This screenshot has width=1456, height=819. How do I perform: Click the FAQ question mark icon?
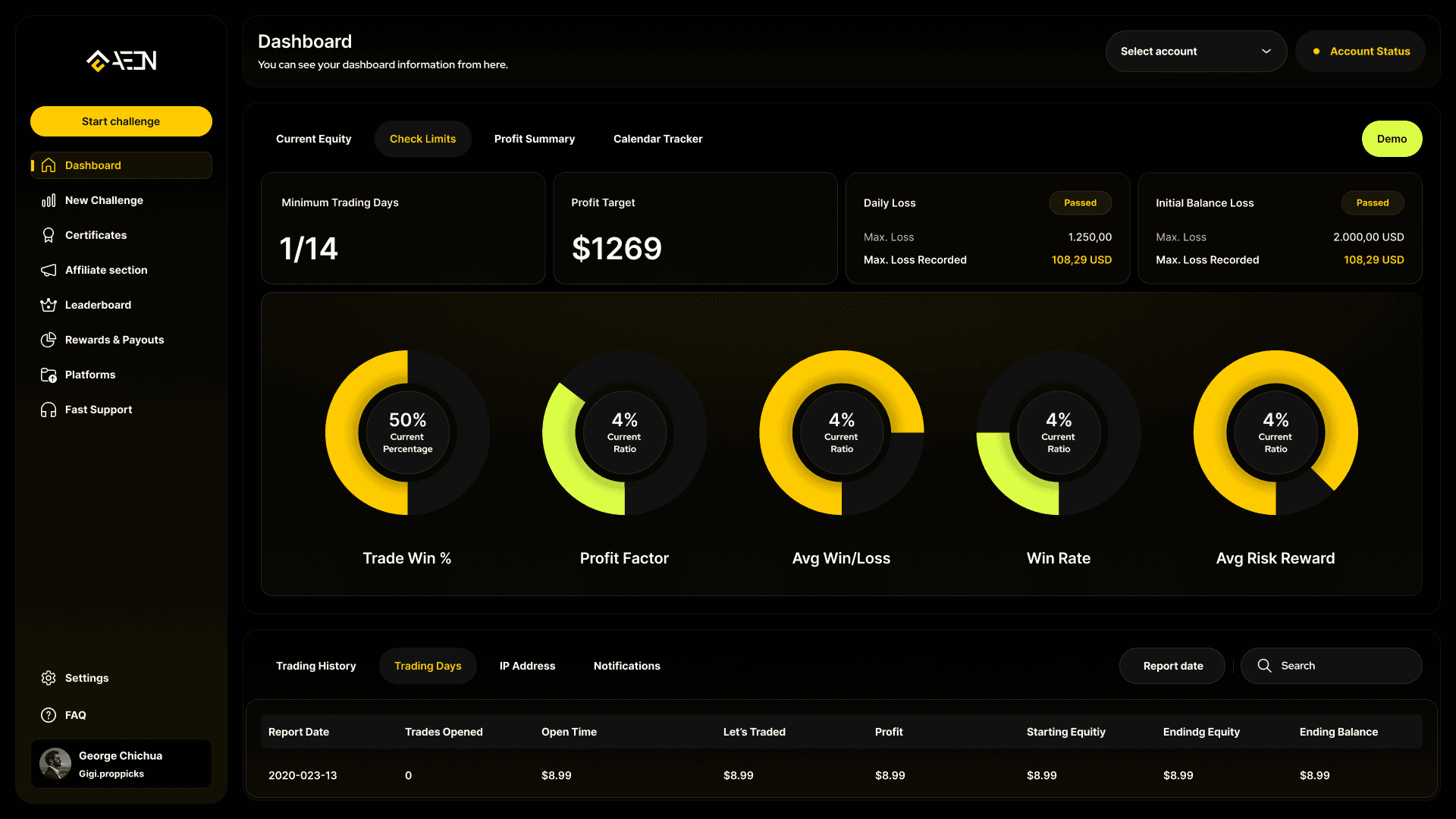click(49, 715)
